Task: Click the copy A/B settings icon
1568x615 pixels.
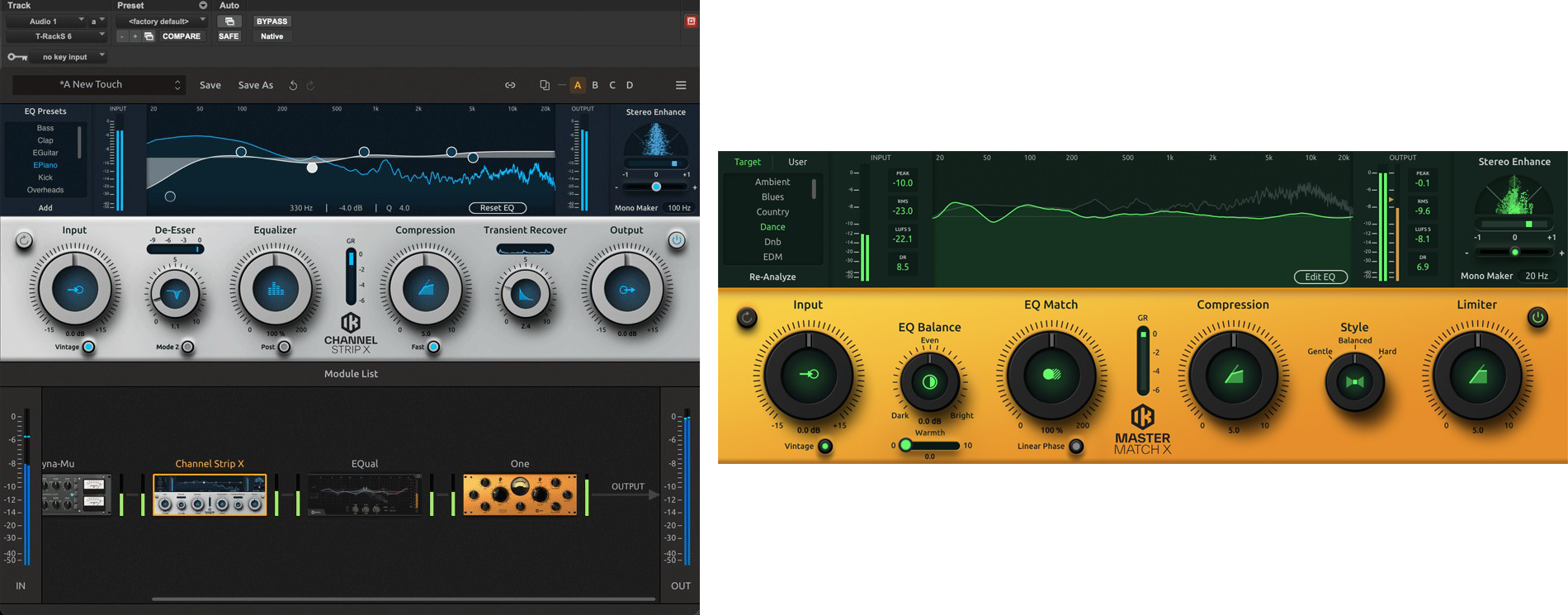Action: 544,85
